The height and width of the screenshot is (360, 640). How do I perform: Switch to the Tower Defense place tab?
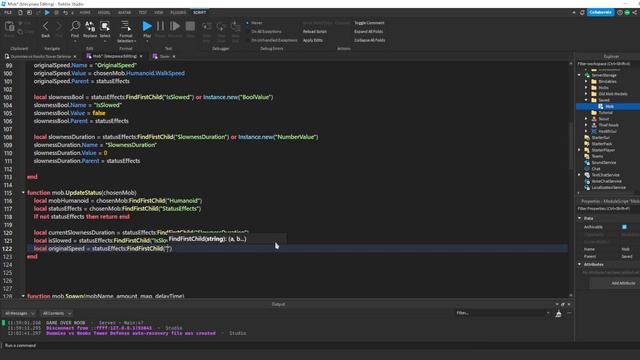coord(40,56)
